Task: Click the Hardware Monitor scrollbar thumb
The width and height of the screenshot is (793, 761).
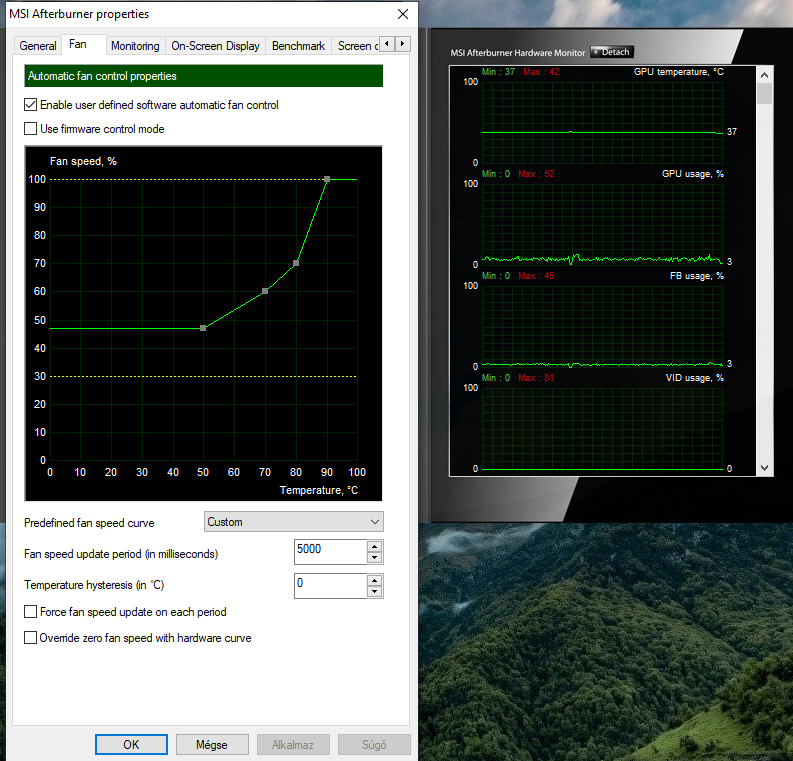Action: (765, 94)
